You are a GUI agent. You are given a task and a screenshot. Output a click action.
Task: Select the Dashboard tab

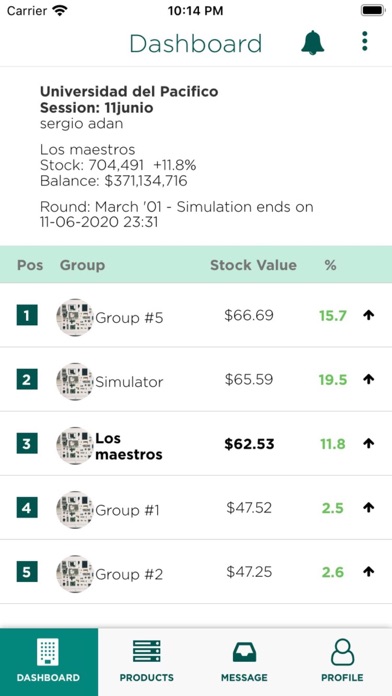(x=49, y=661)
